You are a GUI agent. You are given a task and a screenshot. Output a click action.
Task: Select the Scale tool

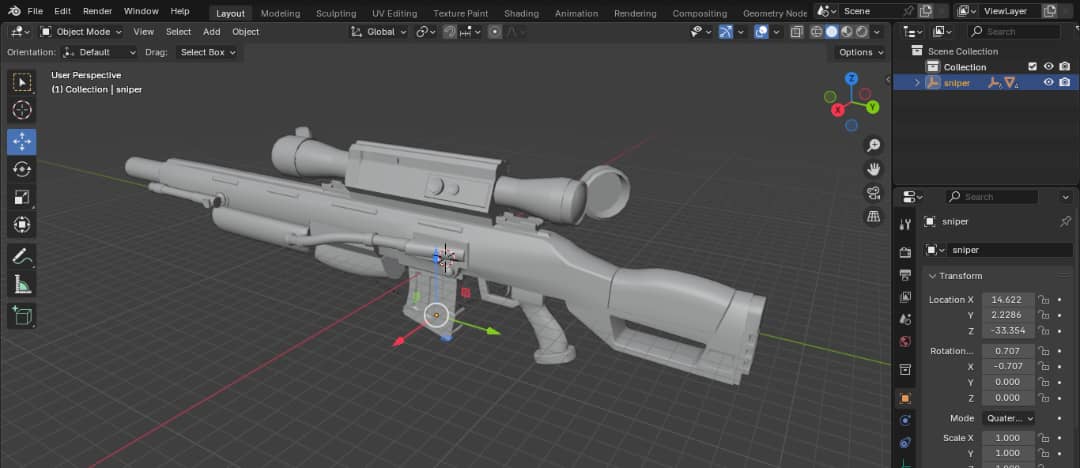(x=22, y=198)
